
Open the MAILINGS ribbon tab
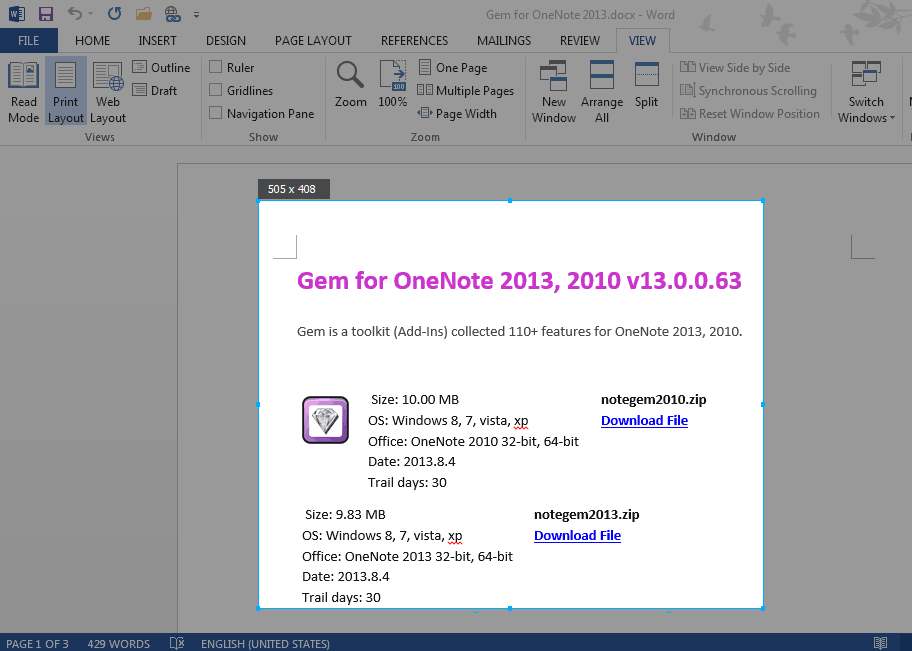[x=504, y=41]
